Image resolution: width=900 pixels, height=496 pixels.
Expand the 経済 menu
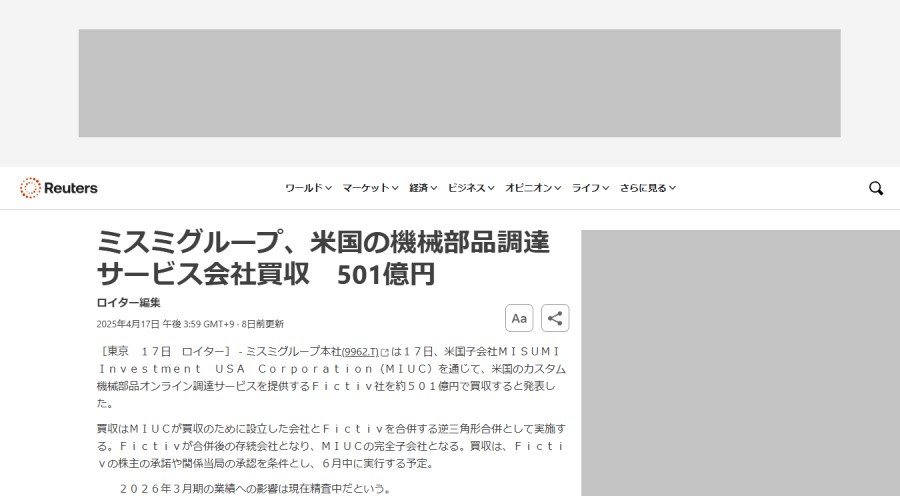pyautogui.click(x=423, y=188)
